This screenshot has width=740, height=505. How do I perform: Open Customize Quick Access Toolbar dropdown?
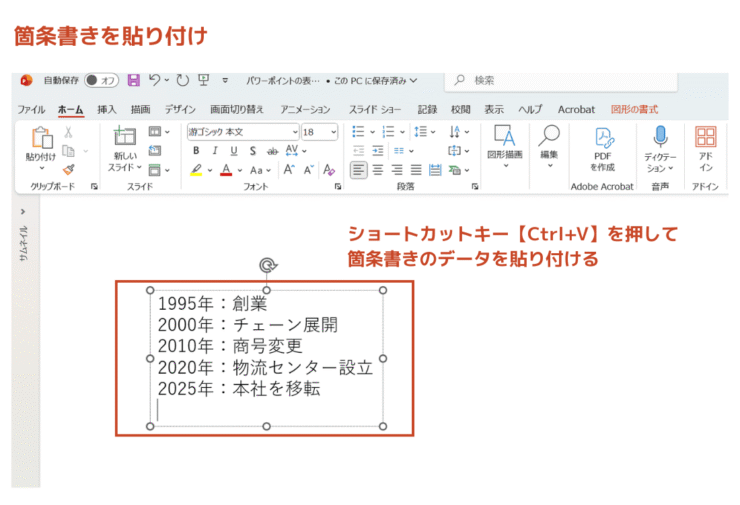pos(225,81)
